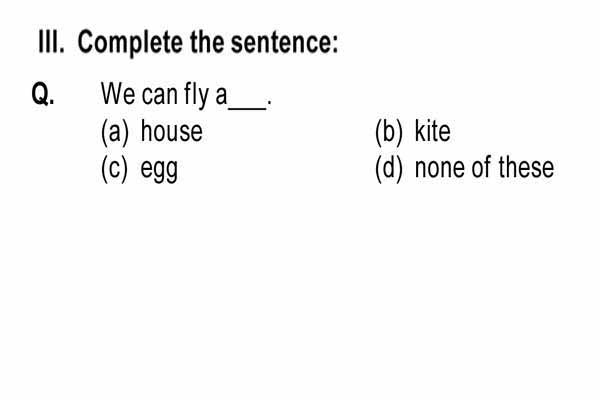Click the (d) option label
The width and height of the screenshot is (600, 400).
click(x=389, y=169)
